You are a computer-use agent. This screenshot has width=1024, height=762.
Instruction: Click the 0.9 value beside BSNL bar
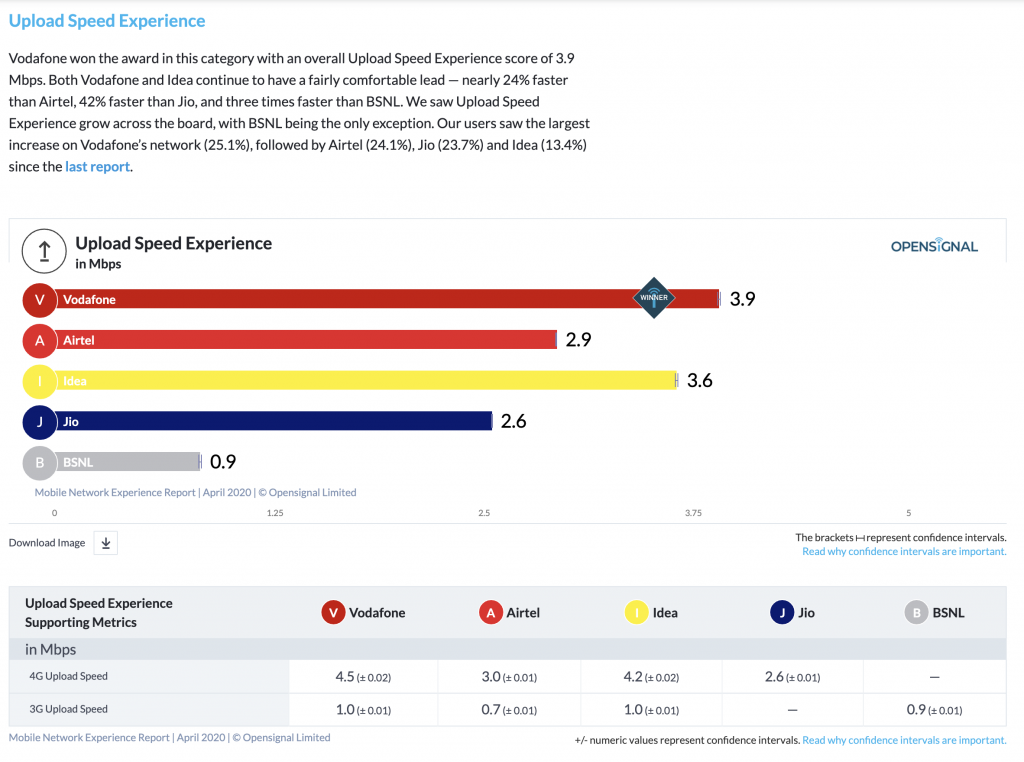(x=223, y=462)
